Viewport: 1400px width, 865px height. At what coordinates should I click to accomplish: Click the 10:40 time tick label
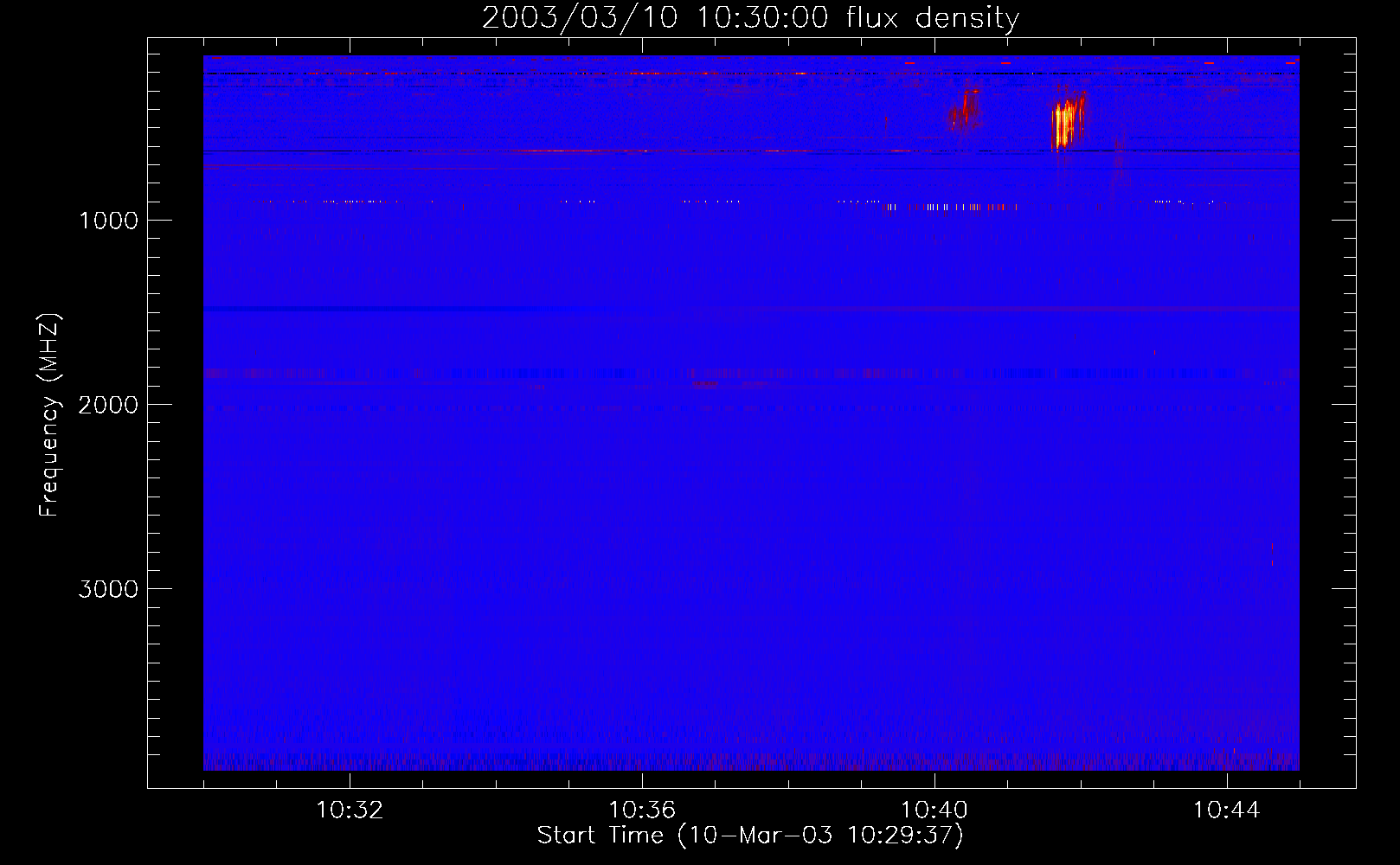click(934, 811)
